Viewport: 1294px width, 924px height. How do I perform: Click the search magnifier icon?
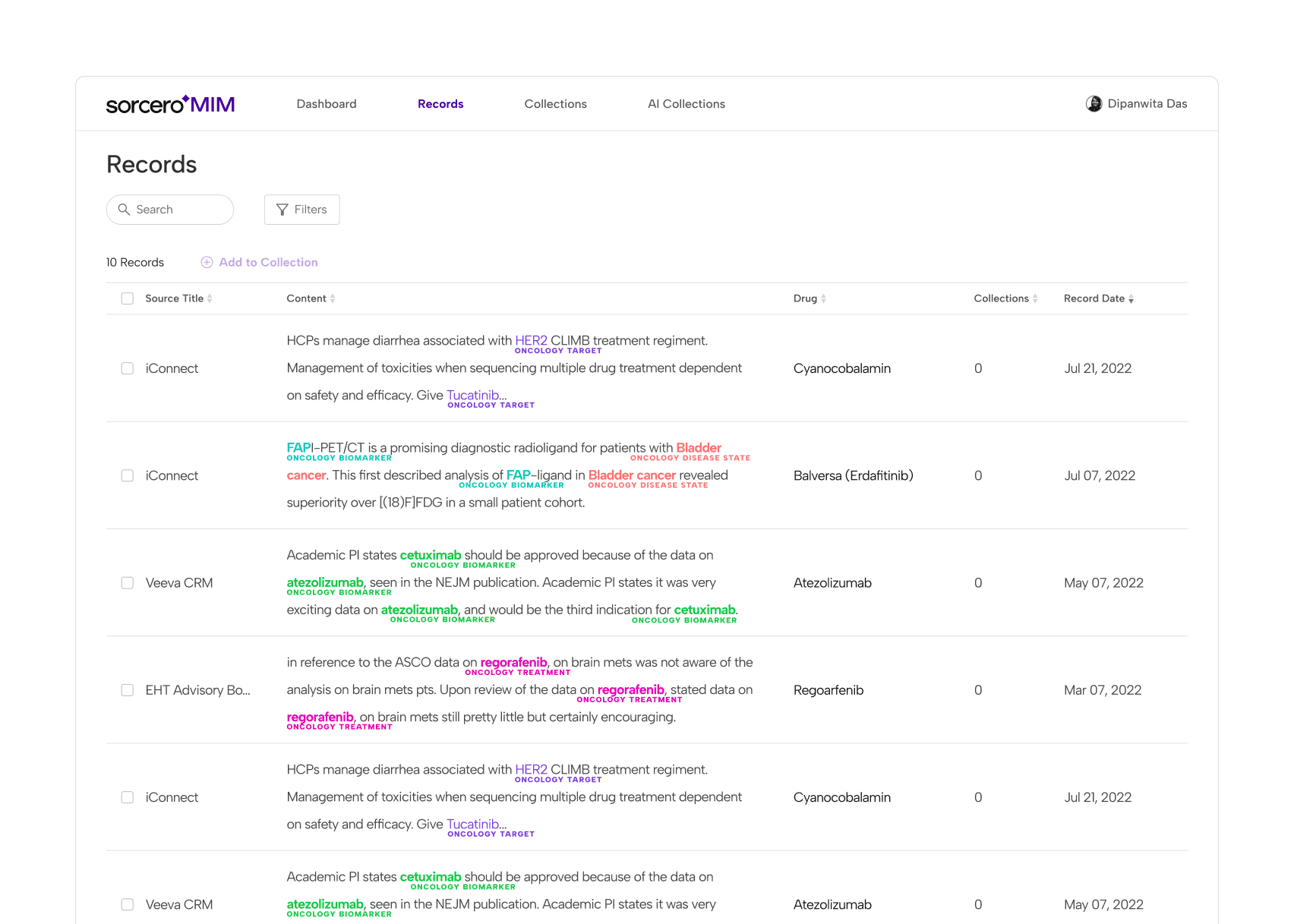[124, 210]
